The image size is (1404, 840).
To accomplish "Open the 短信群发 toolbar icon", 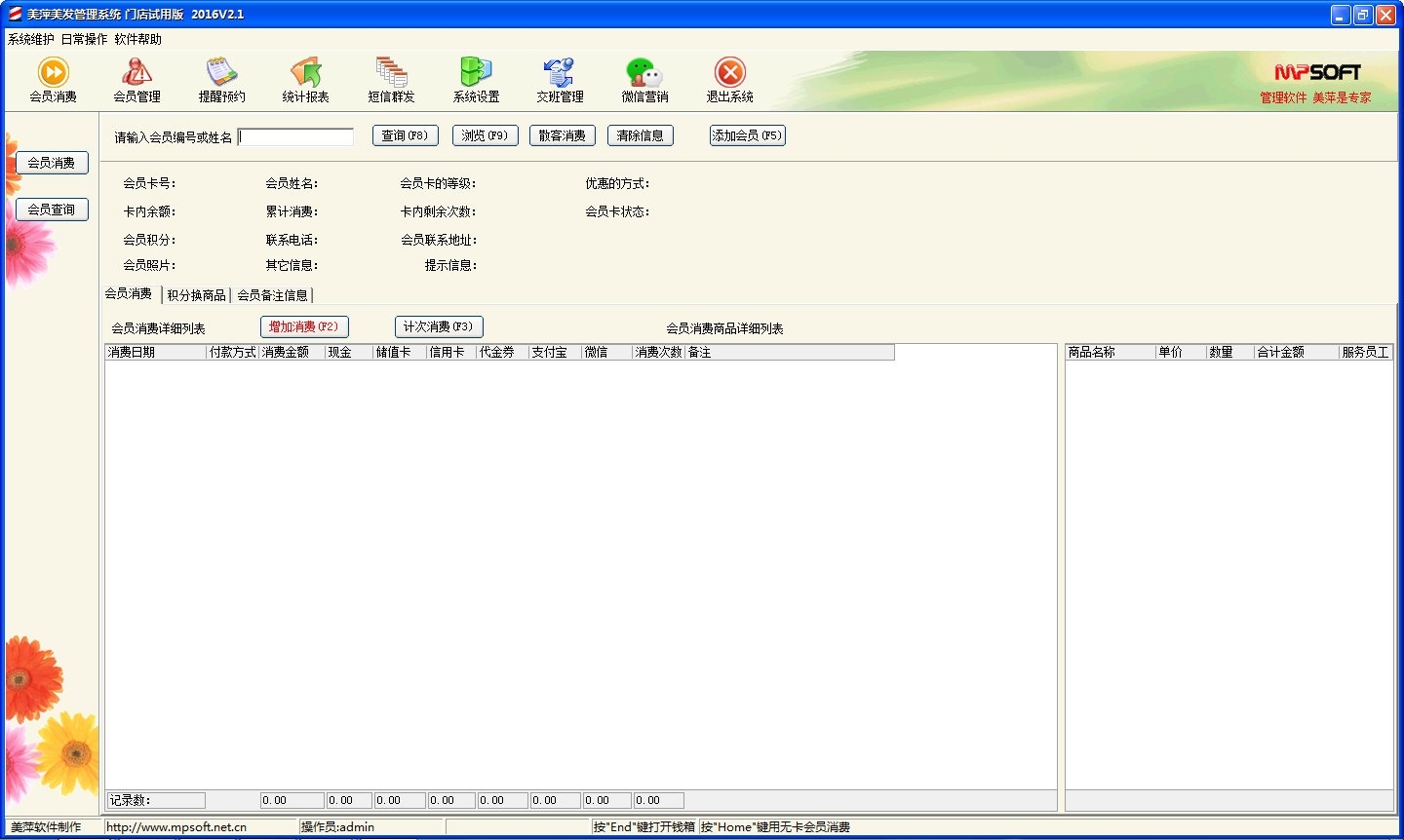I will click(x=391, y=80).
